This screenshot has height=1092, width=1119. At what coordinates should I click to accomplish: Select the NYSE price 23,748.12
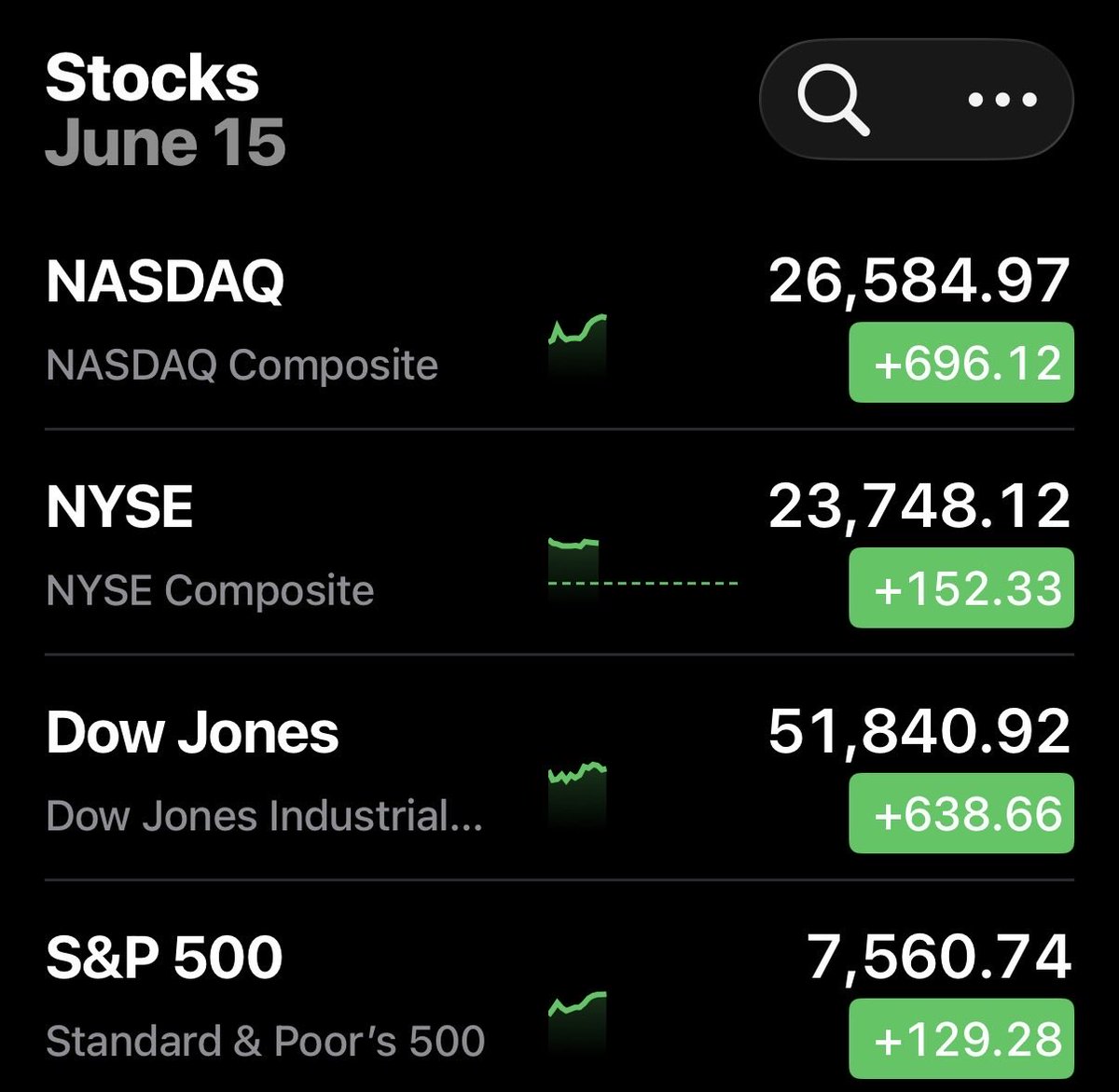click(919, 506)
